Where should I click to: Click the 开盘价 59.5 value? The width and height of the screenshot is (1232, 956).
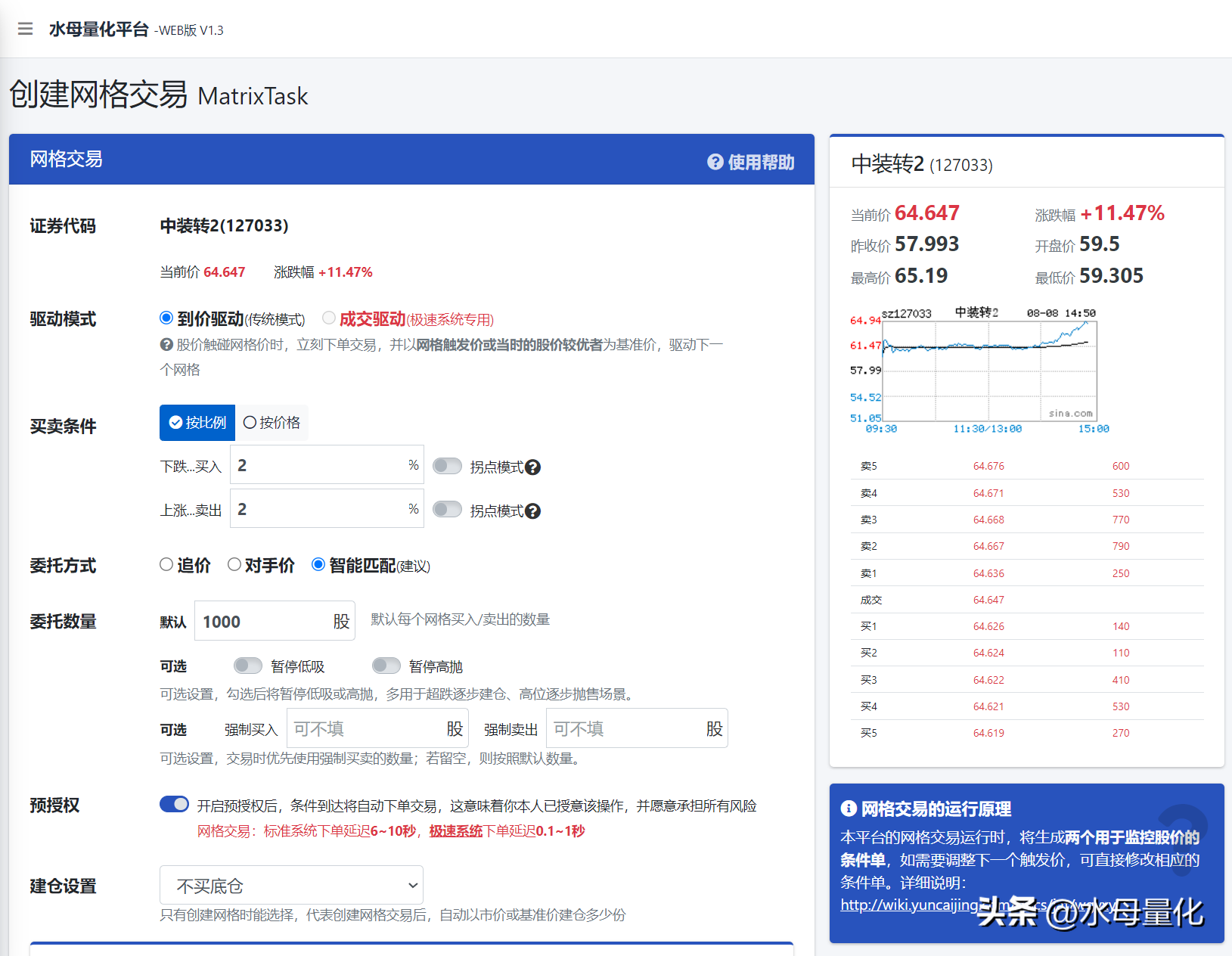pyautogui.click(x=1099, y=244)
